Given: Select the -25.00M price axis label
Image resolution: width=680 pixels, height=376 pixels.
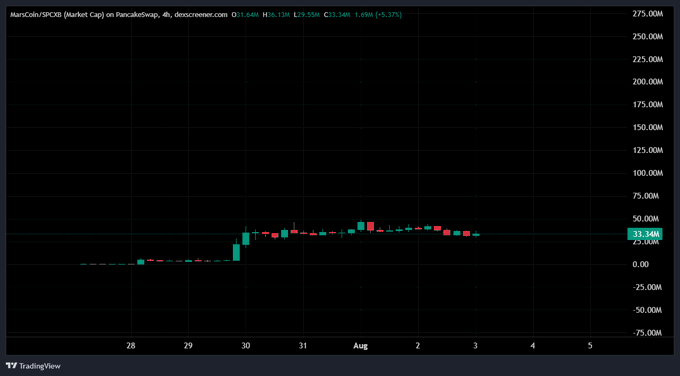Looking at the screenshot, I should (646, 287).
